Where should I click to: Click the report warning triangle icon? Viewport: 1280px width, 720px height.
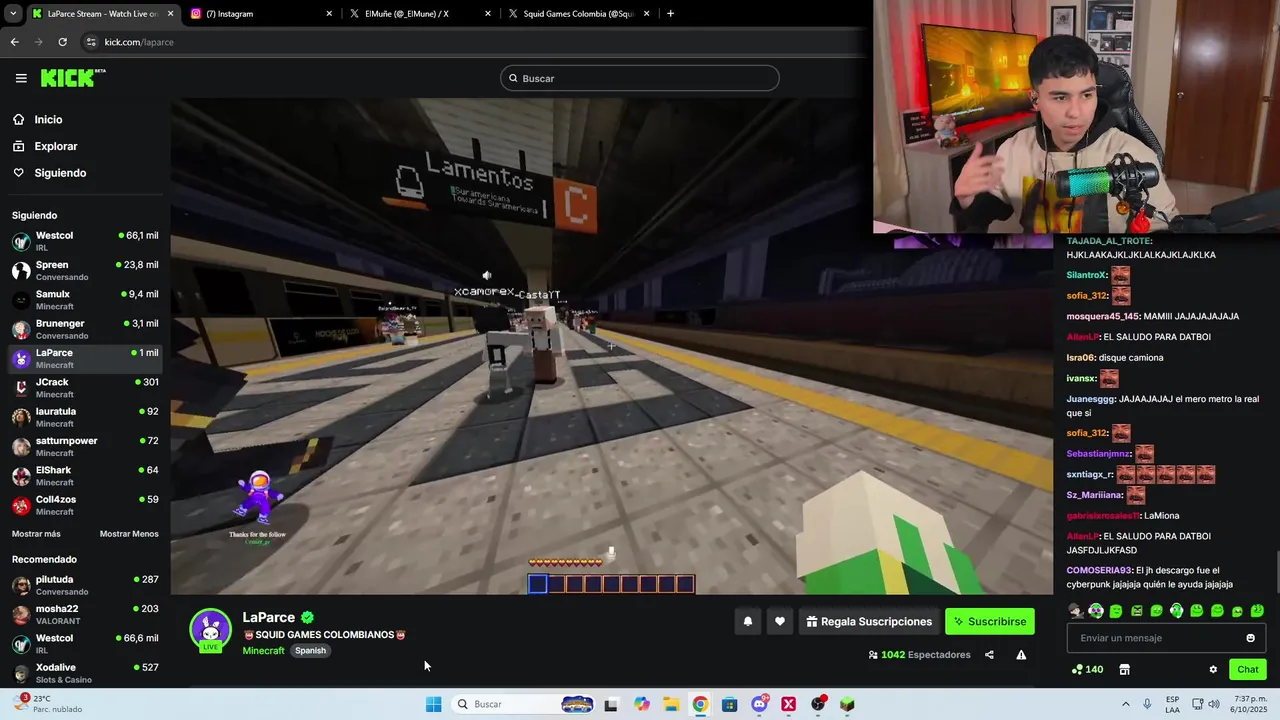pyautogui.click(x=1021, y=655)
